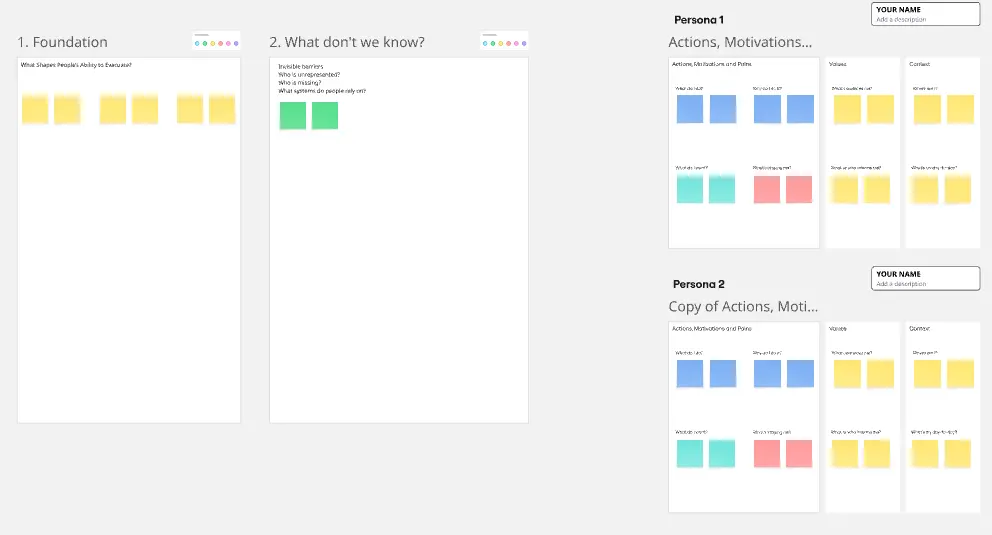Viewport: 992px width, 535px height.
Task: Click the left green sticky note
Action: tap(293, 116)
